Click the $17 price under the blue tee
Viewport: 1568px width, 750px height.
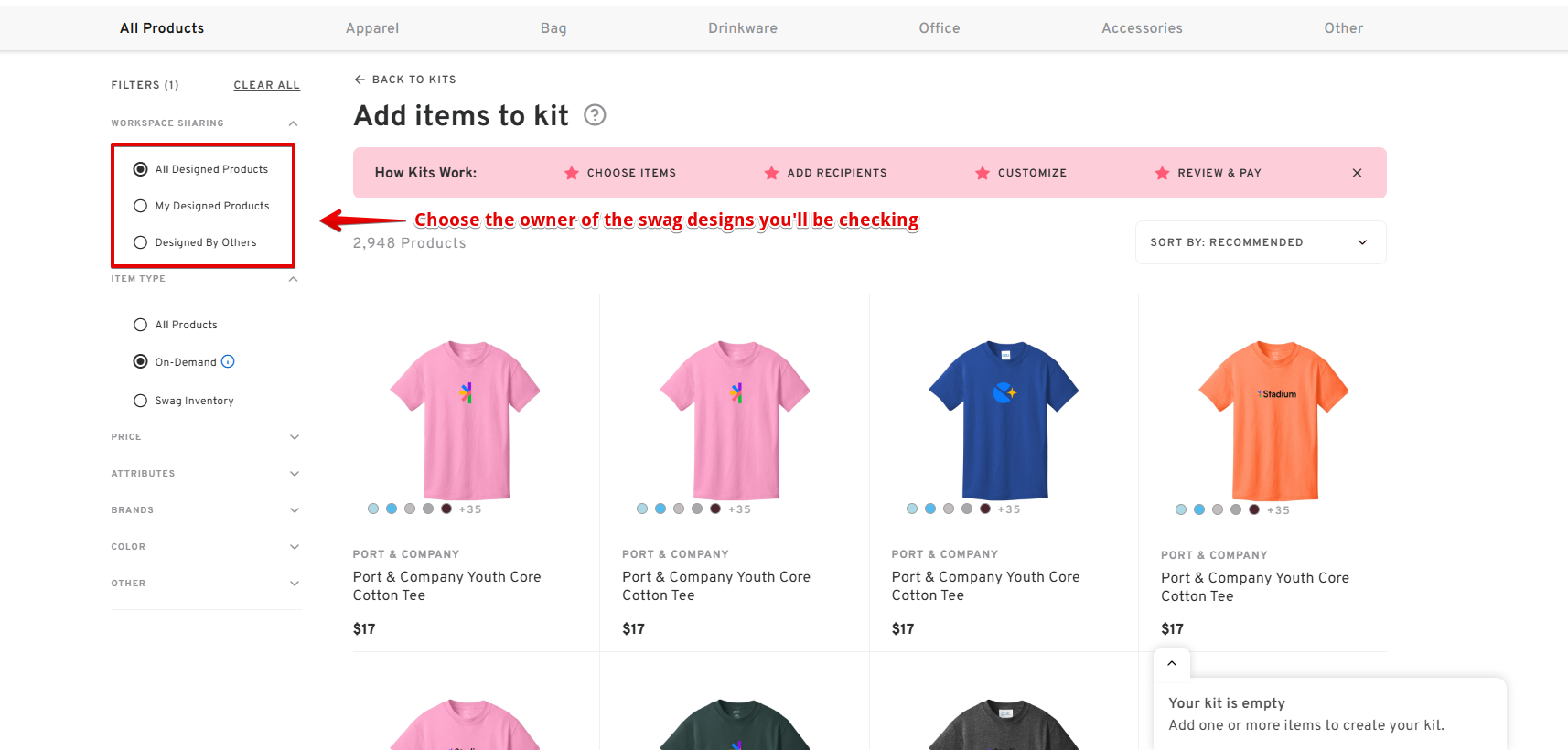[903, 629]
